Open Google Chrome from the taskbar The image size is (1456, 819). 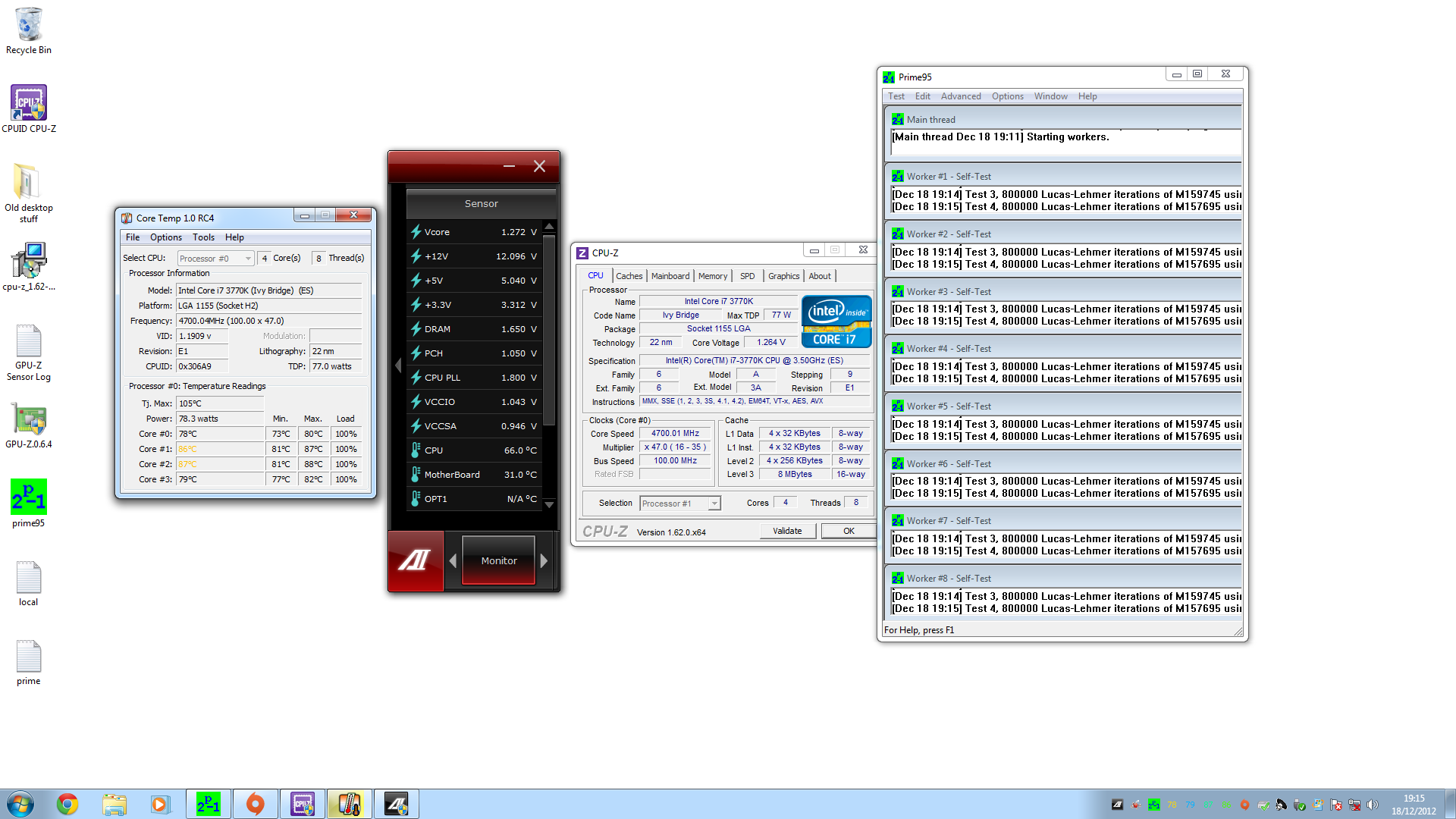click(67, 804)
